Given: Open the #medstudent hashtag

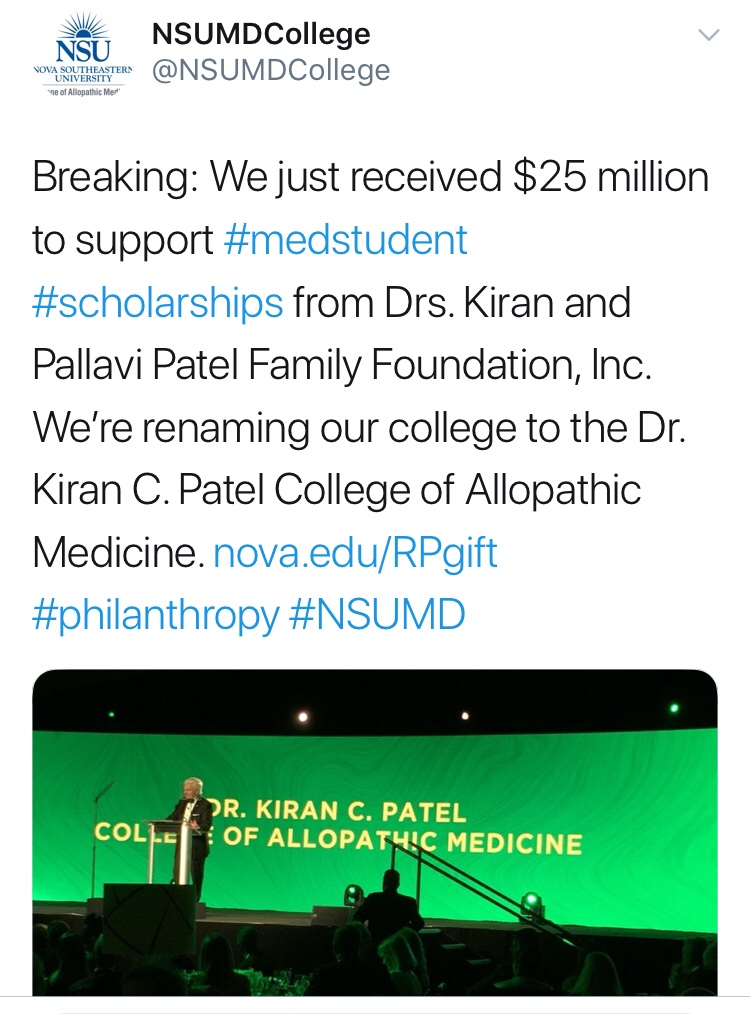Looking at the screenshot, I should click(345, 240).
